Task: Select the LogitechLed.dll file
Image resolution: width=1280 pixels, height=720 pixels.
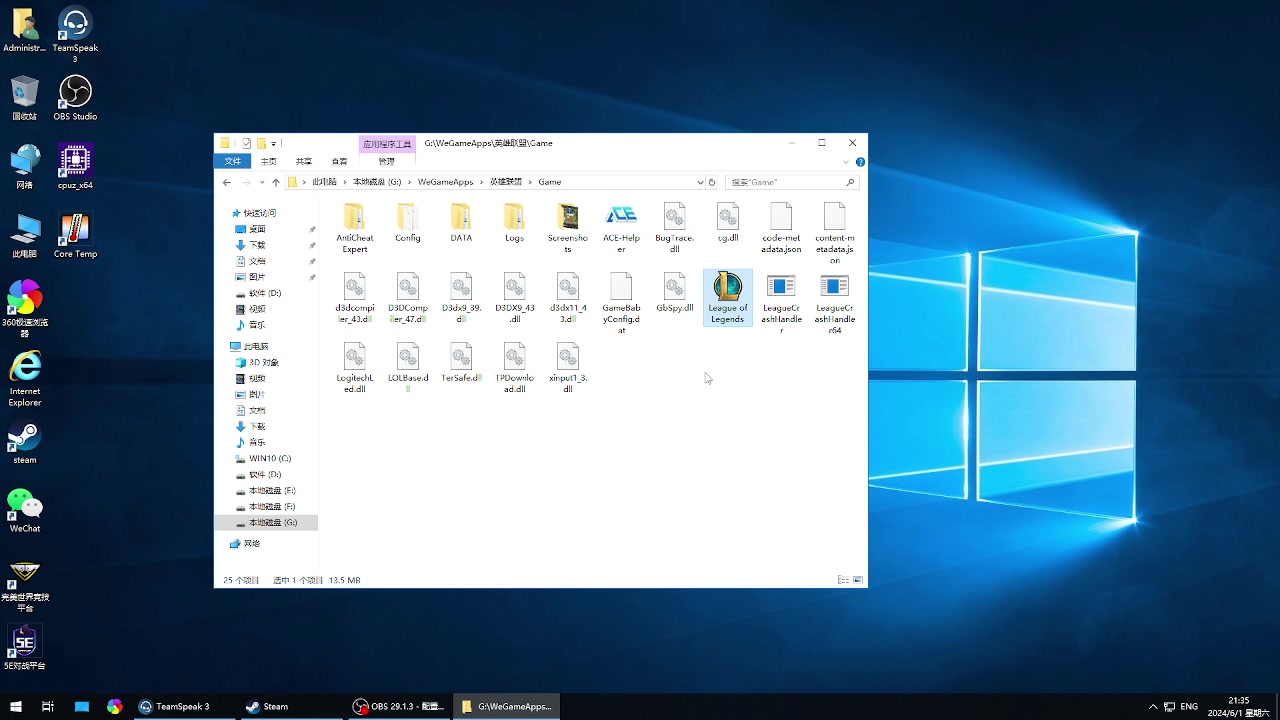Action: click(x=354, y=368)
